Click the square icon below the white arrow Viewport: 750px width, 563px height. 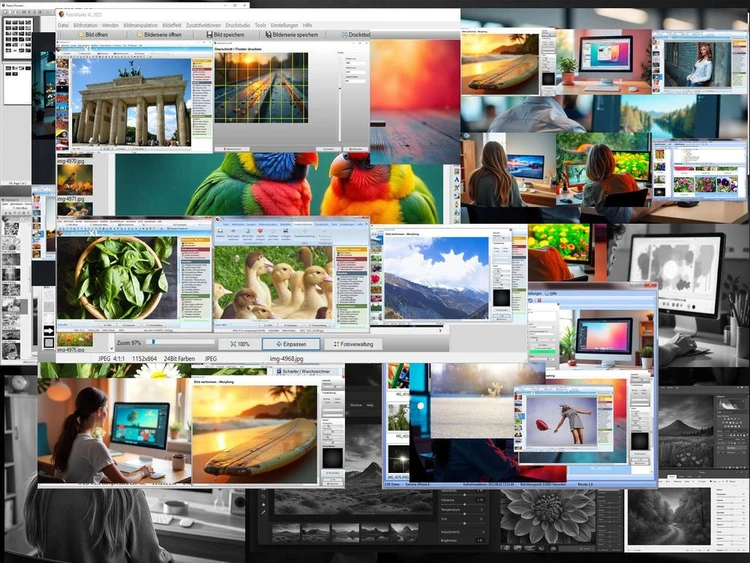(49, 342)
